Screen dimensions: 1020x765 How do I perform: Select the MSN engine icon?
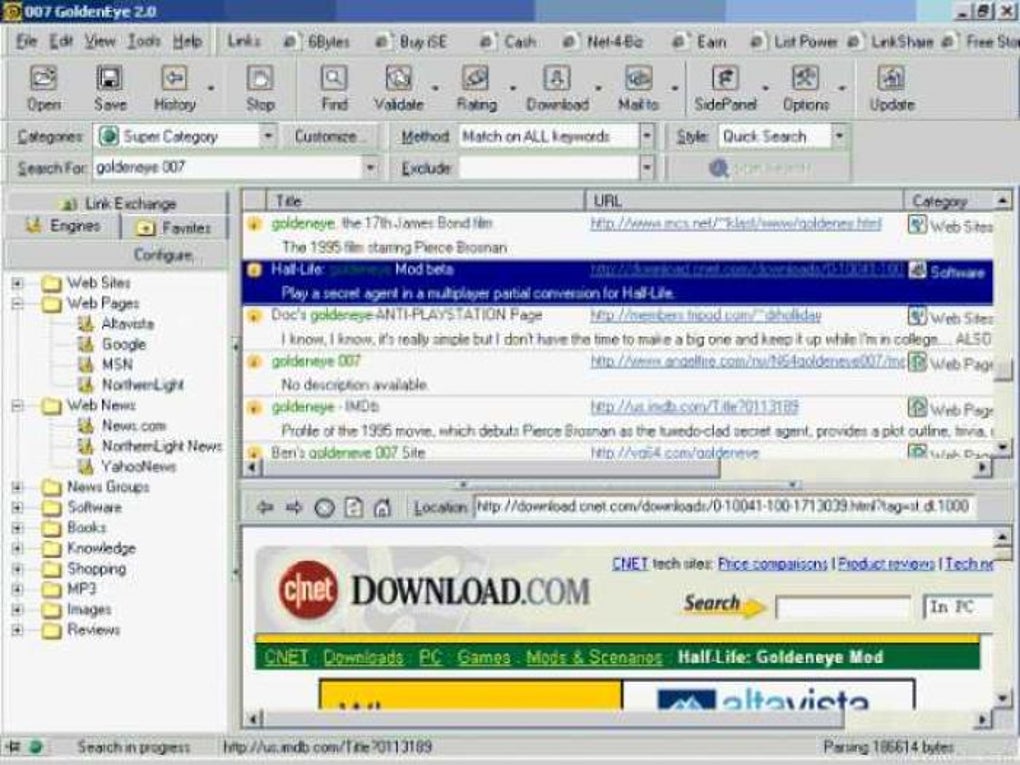[x=86, y=364]
